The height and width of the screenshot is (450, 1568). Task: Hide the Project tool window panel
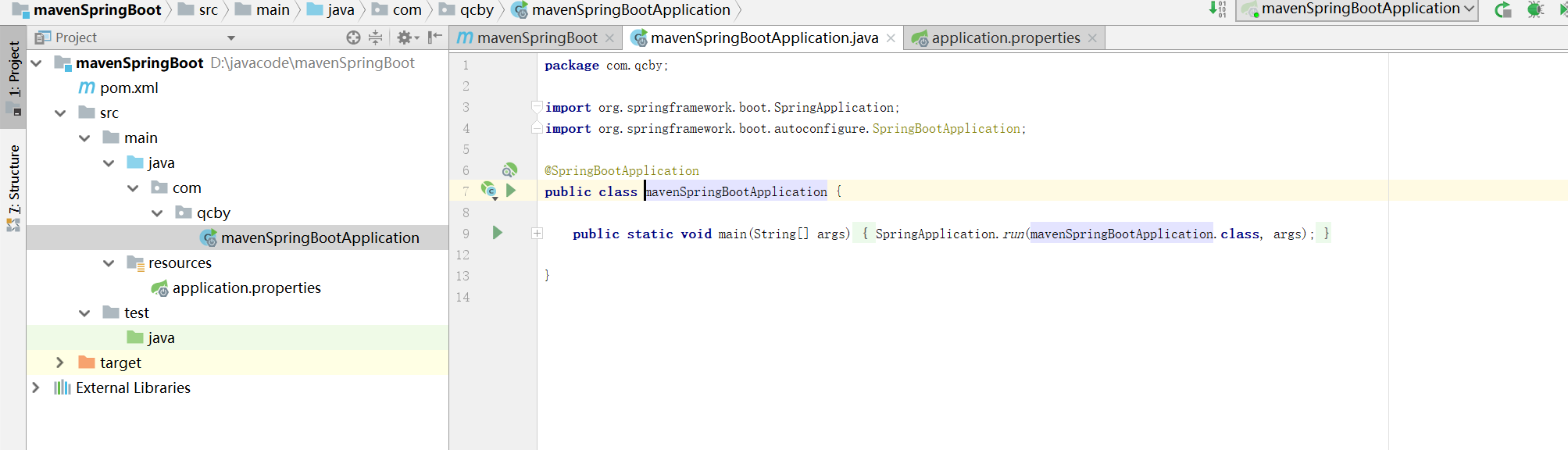tap(435, 37)
